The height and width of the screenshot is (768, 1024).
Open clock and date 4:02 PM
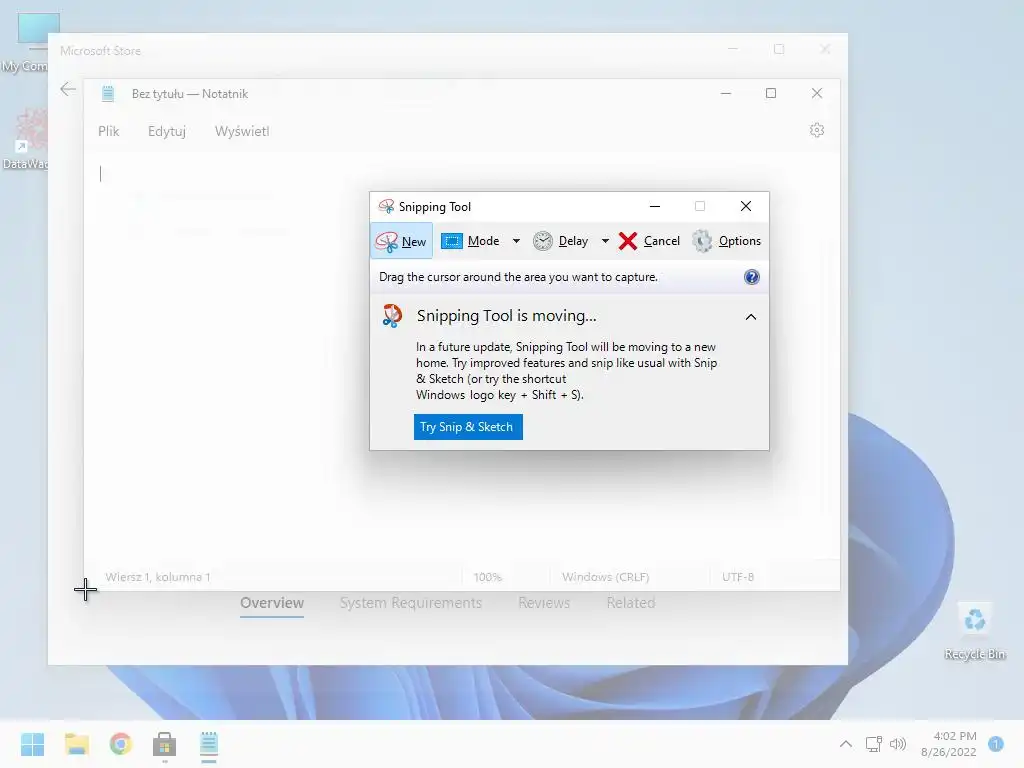point(949,744)
